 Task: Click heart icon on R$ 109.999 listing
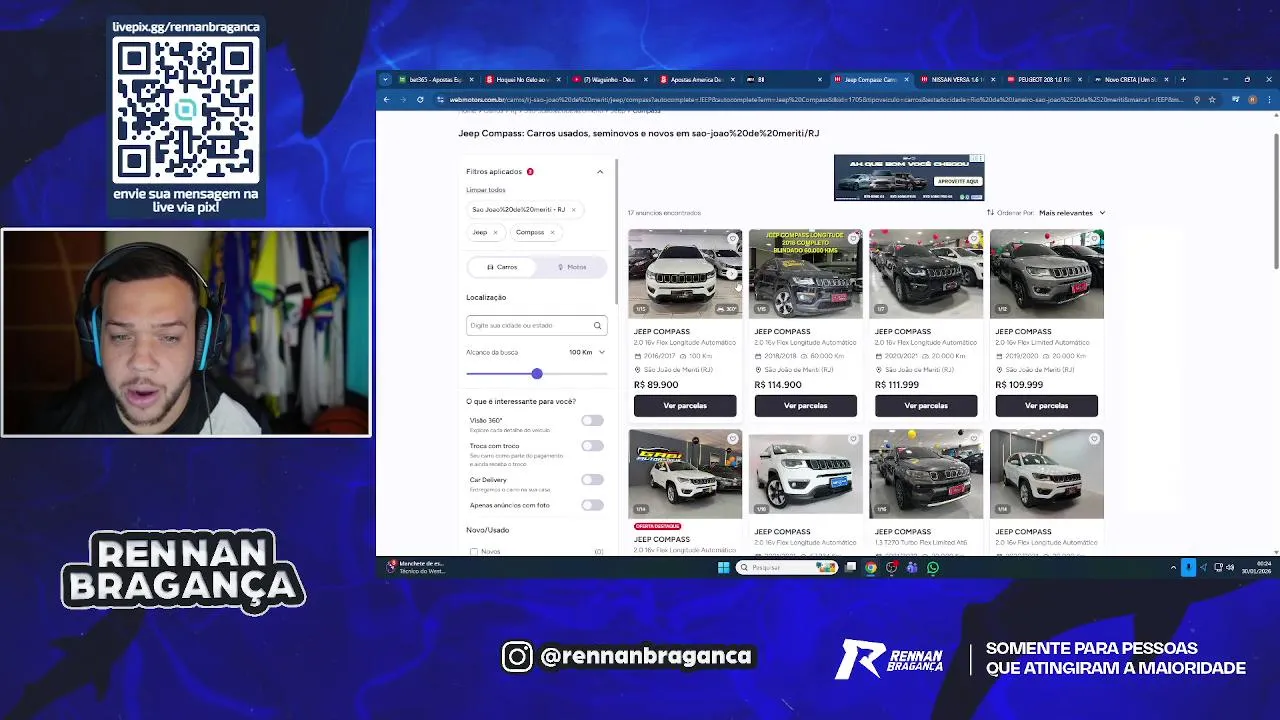coord(1094,239)
